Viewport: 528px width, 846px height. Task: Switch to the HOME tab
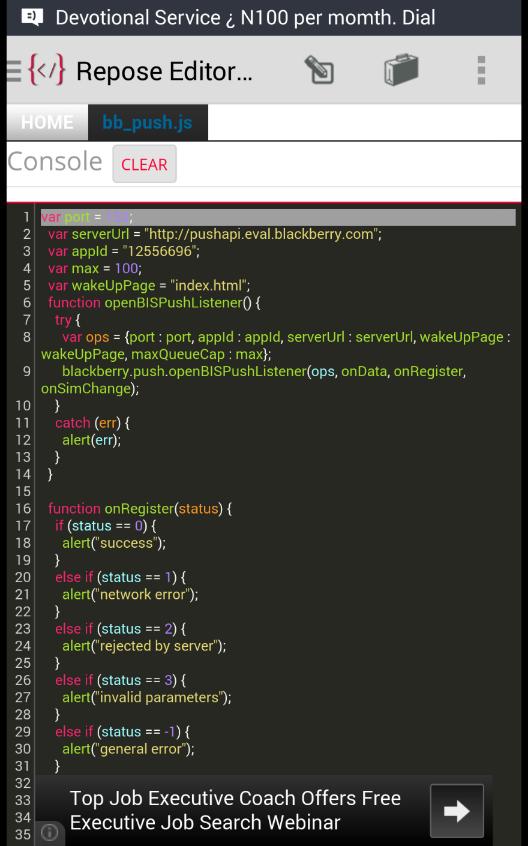pyautogui.click(x=47, y=122)
